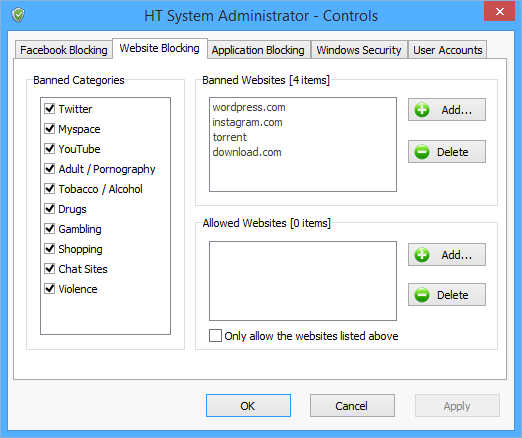Close the Controls window
Screen dimensions: 522x438
(x=499, y=12)
